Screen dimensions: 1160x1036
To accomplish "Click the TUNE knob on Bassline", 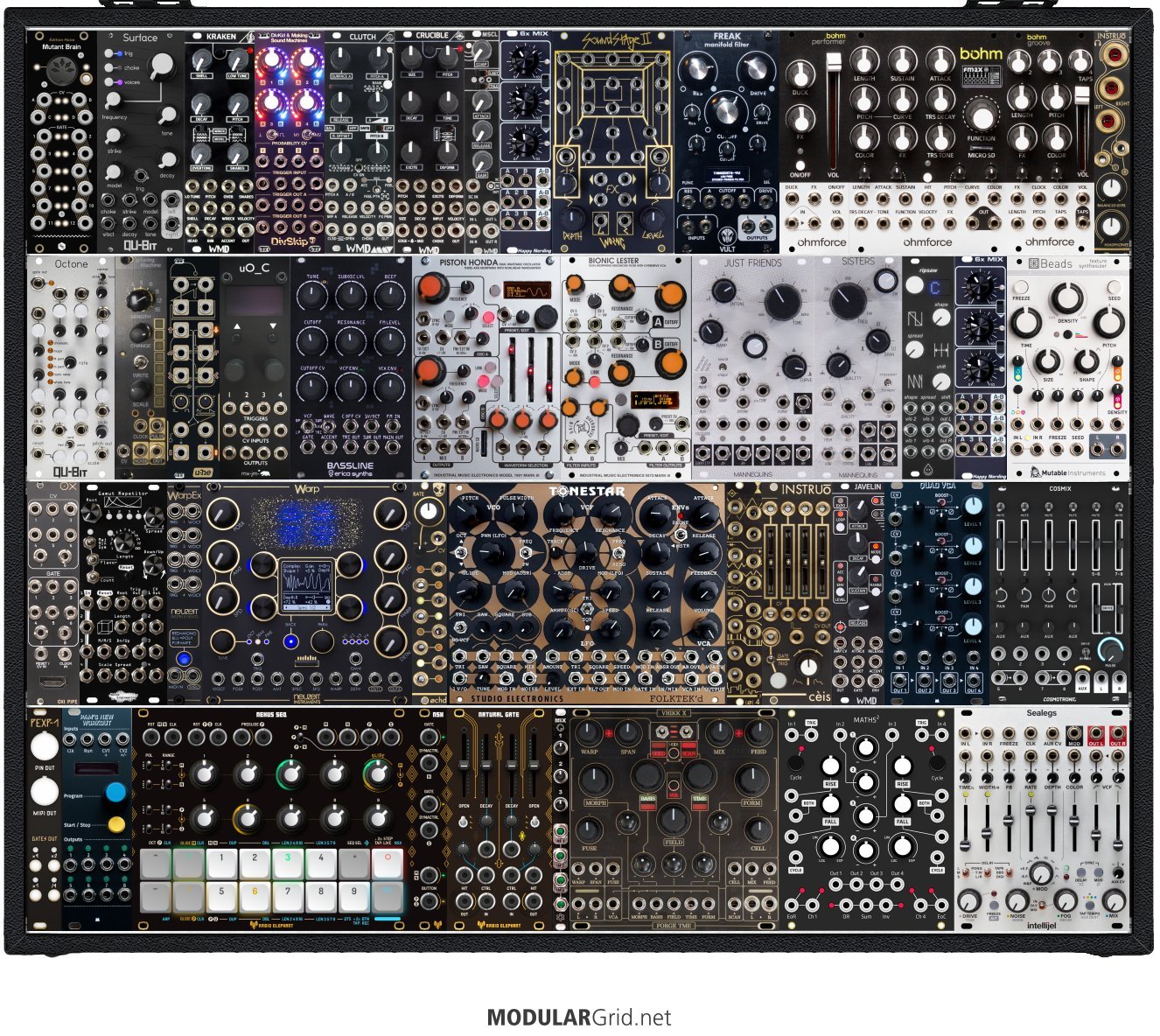I will point(312,297).
